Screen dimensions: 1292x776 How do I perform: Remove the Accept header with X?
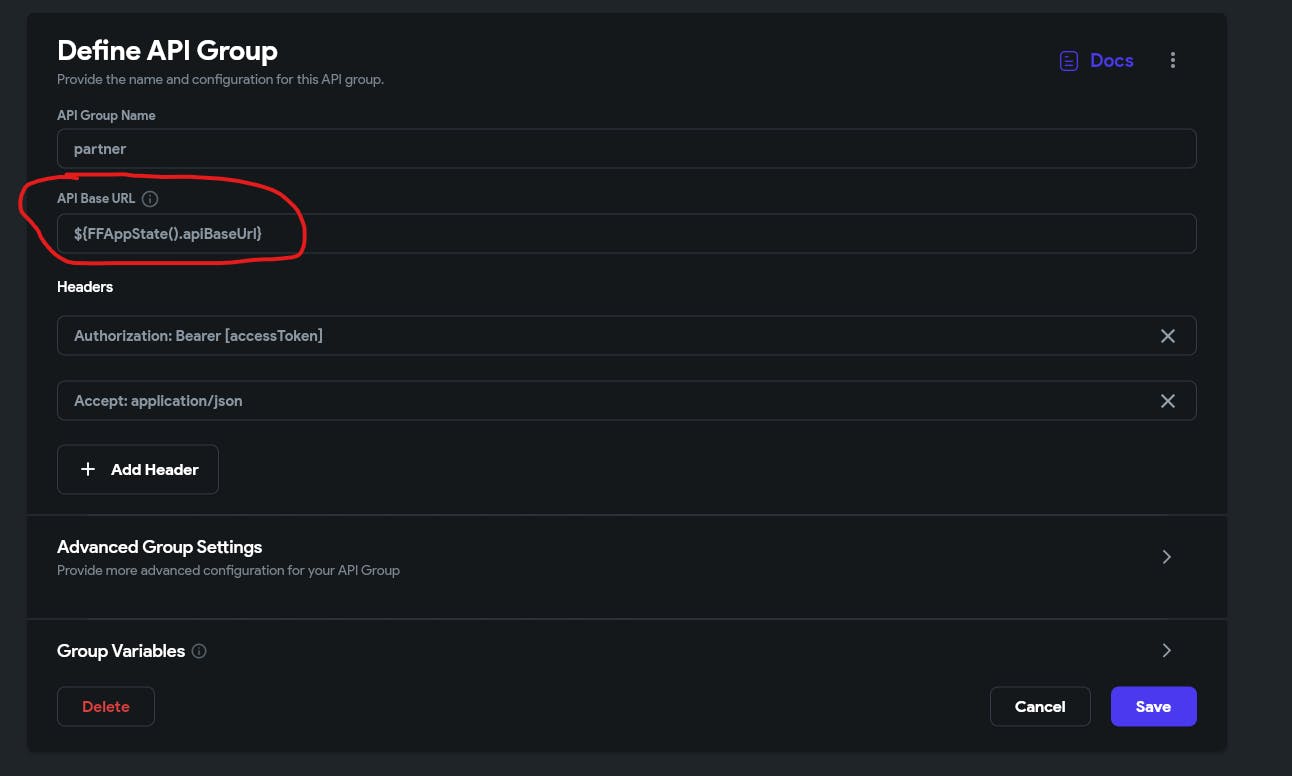click(1167, 401)
